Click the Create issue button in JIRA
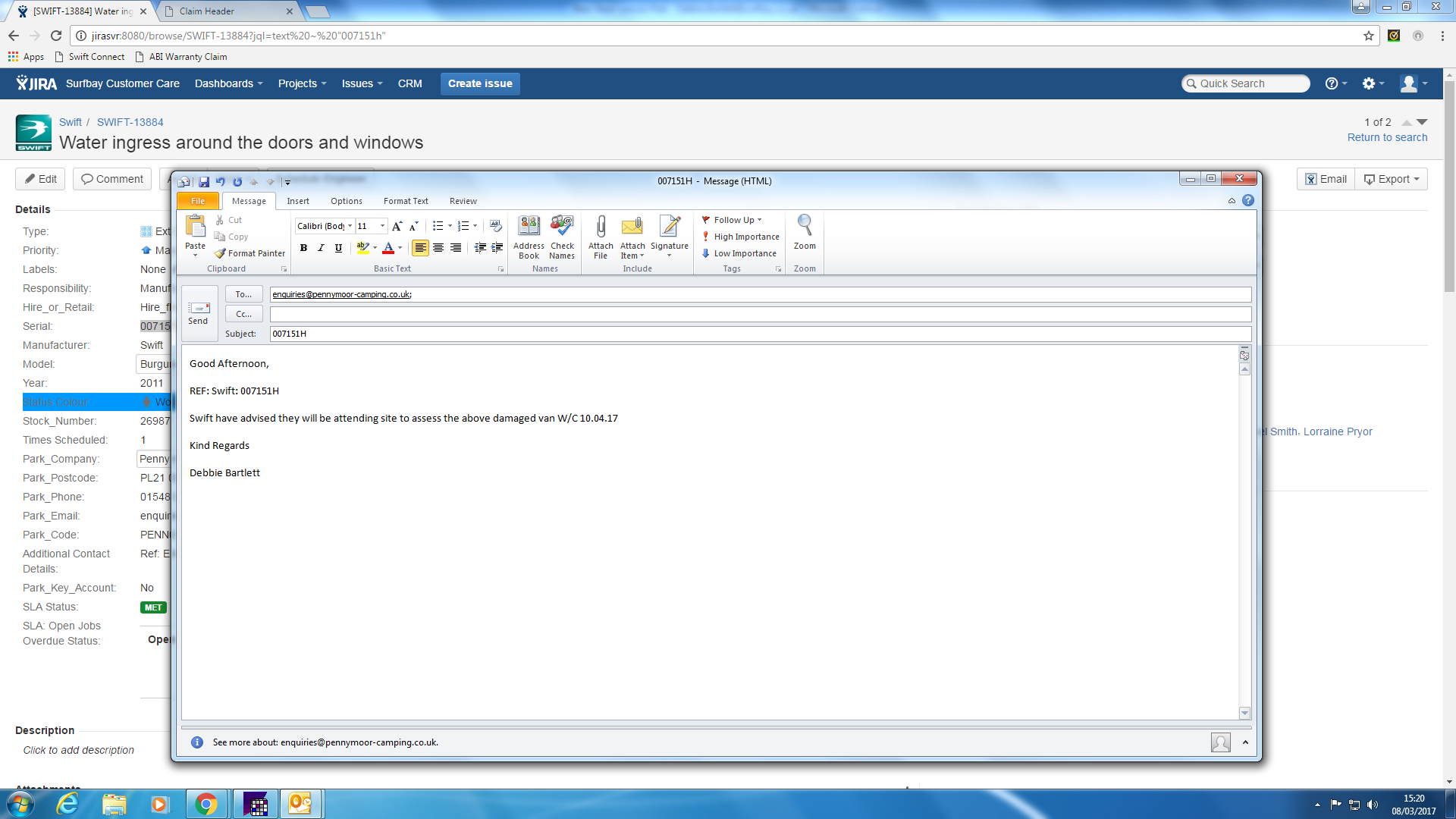This screenshot has height=819, width=1456. (480, 83)
